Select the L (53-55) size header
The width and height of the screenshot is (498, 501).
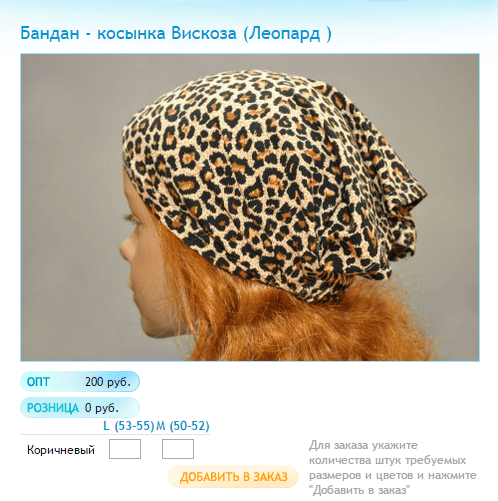[x=129, y=426]
